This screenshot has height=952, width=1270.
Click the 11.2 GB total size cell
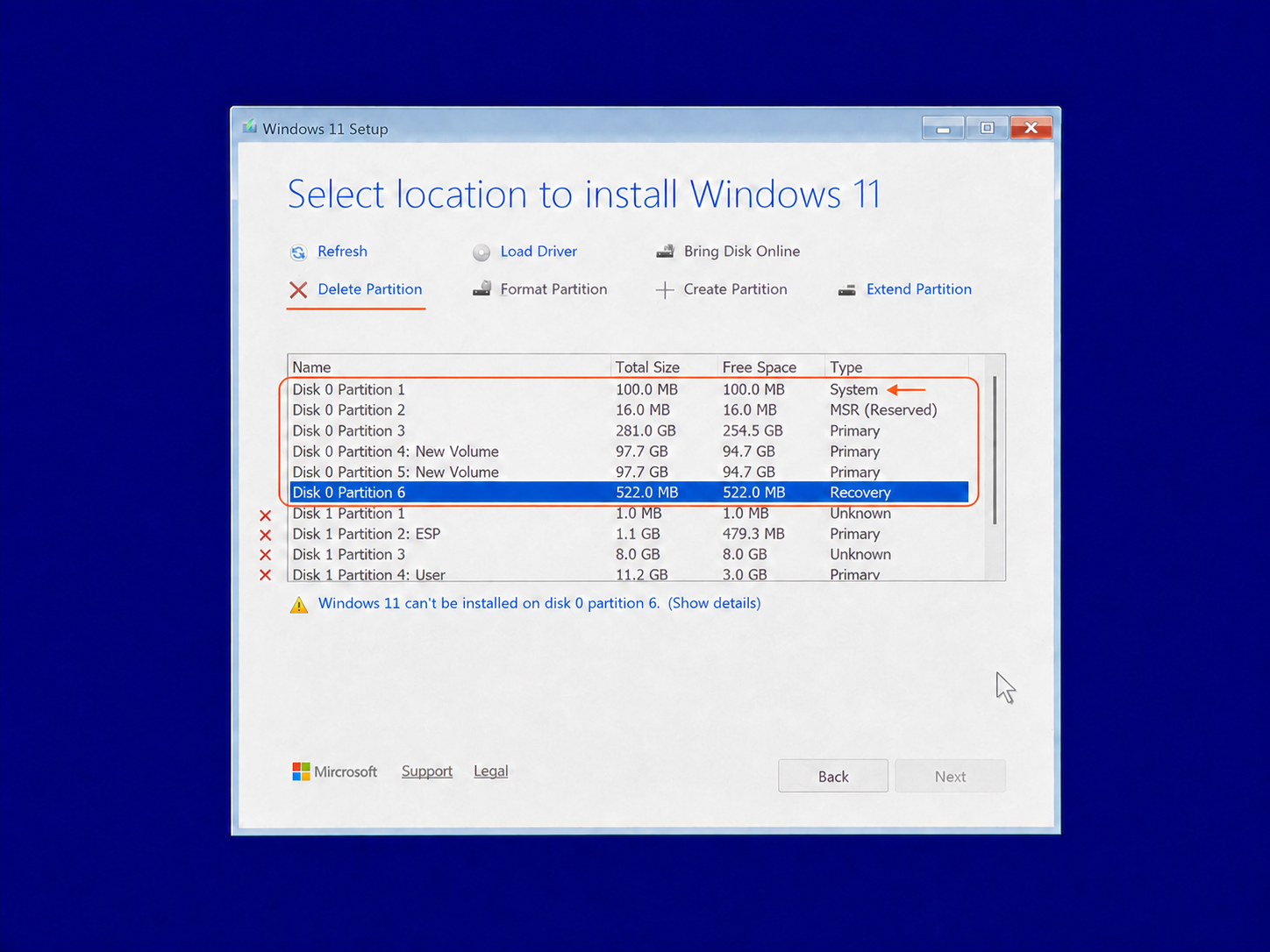tap(642, 575)
